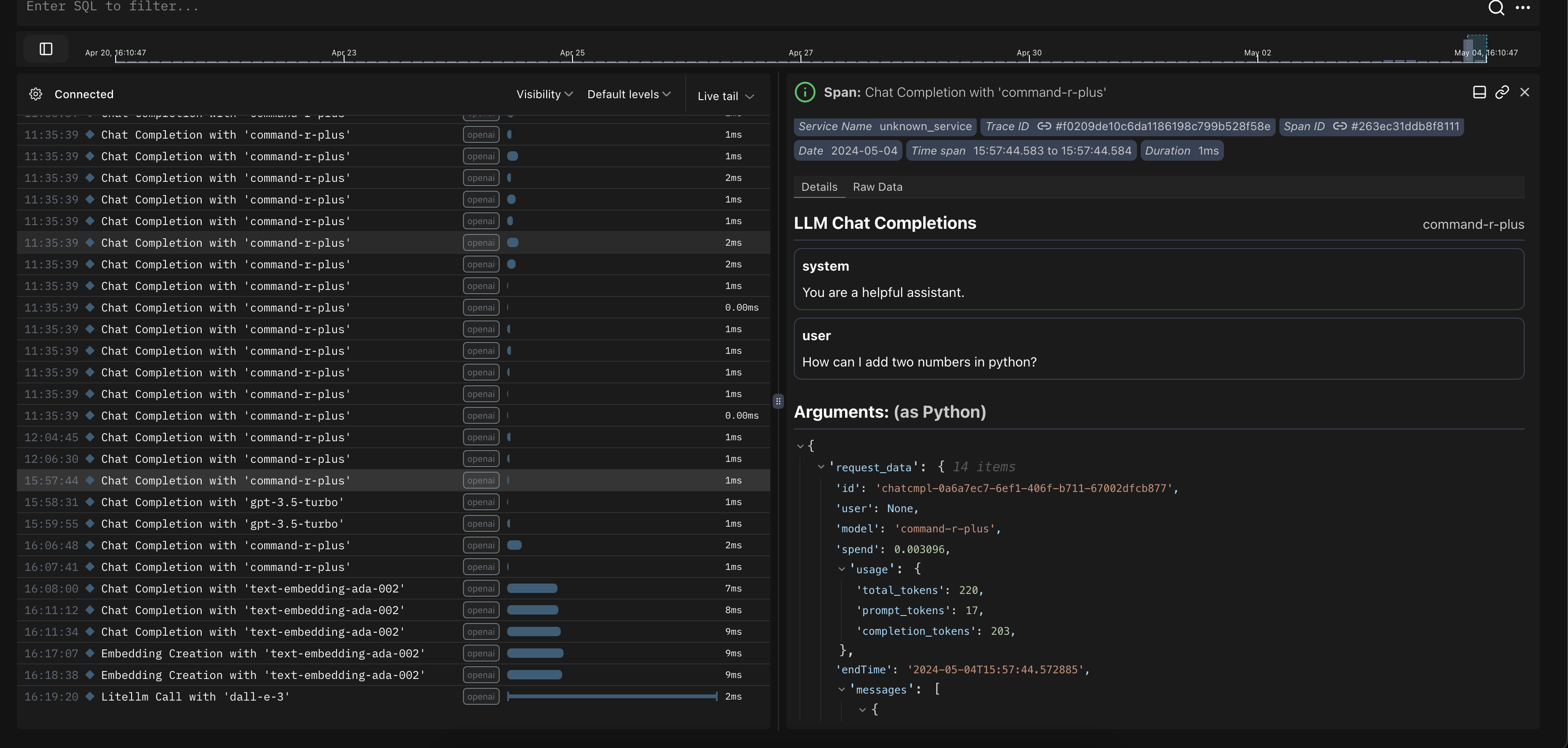This screenshot has width=1568, height=748.
Task: Open the settings gear next to Connected
Action: click(x=36, y=94)
